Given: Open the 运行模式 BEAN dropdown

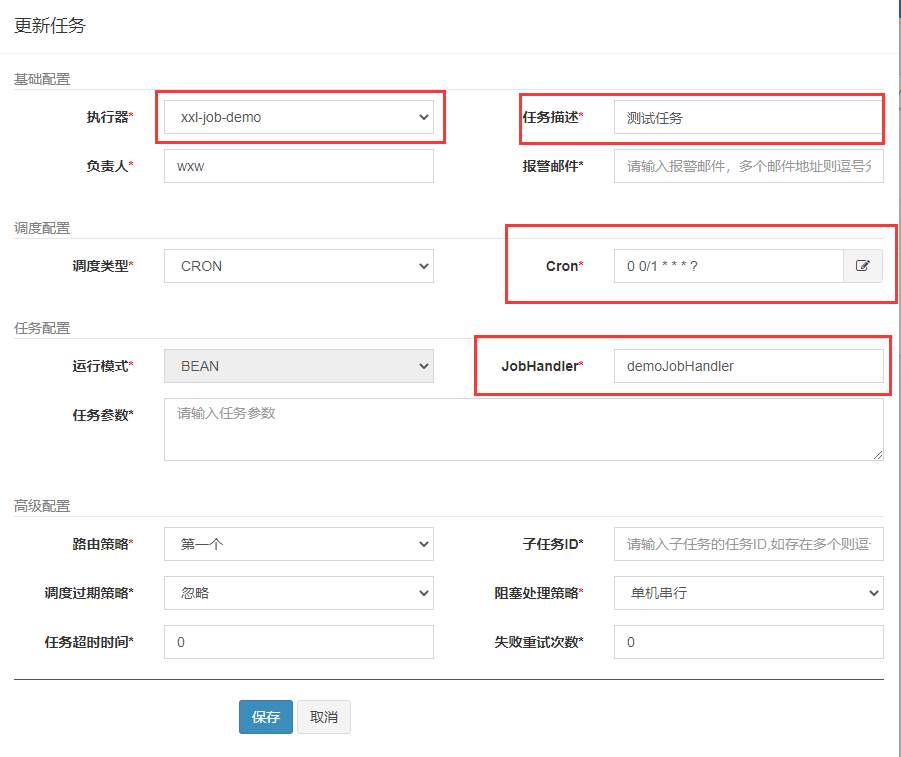Looking at the screenshot, I should [x=299, y=366].
